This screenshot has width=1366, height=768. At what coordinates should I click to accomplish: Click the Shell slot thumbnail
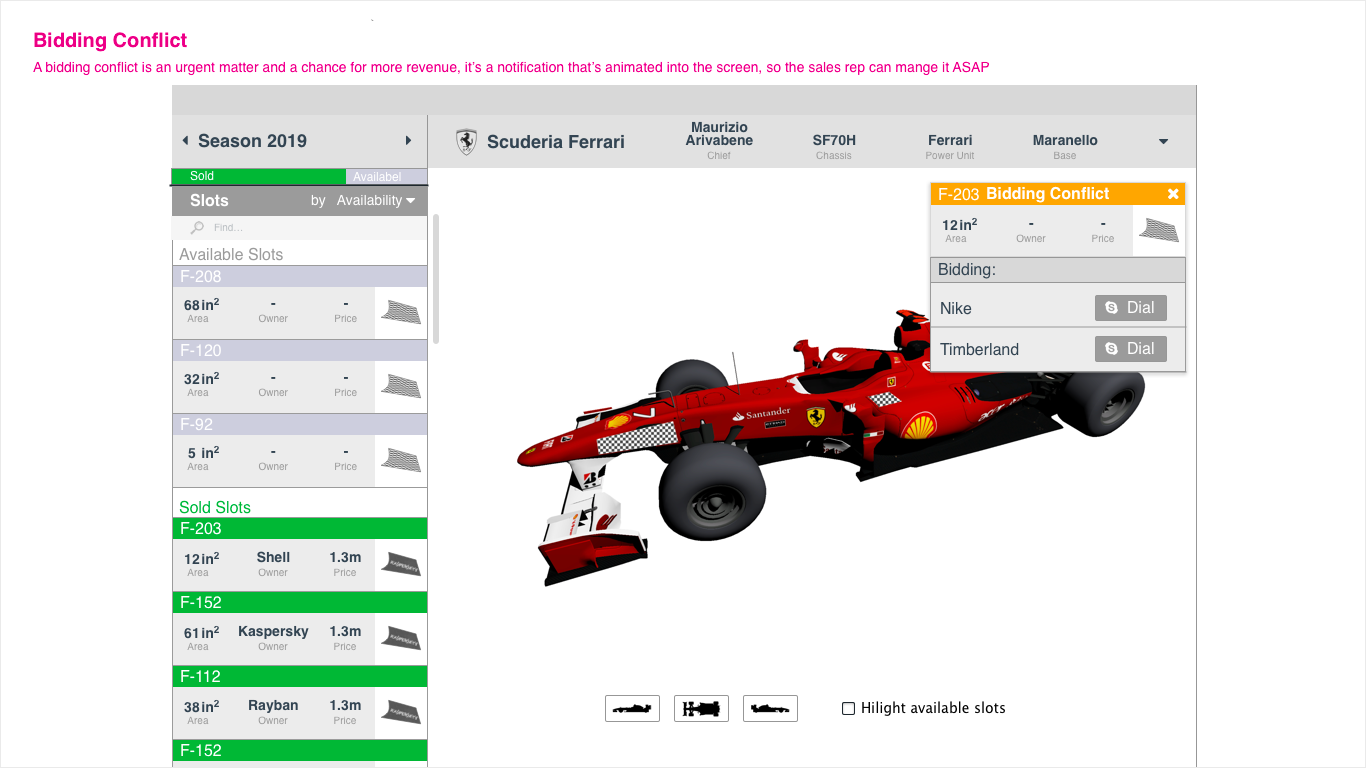401,565
